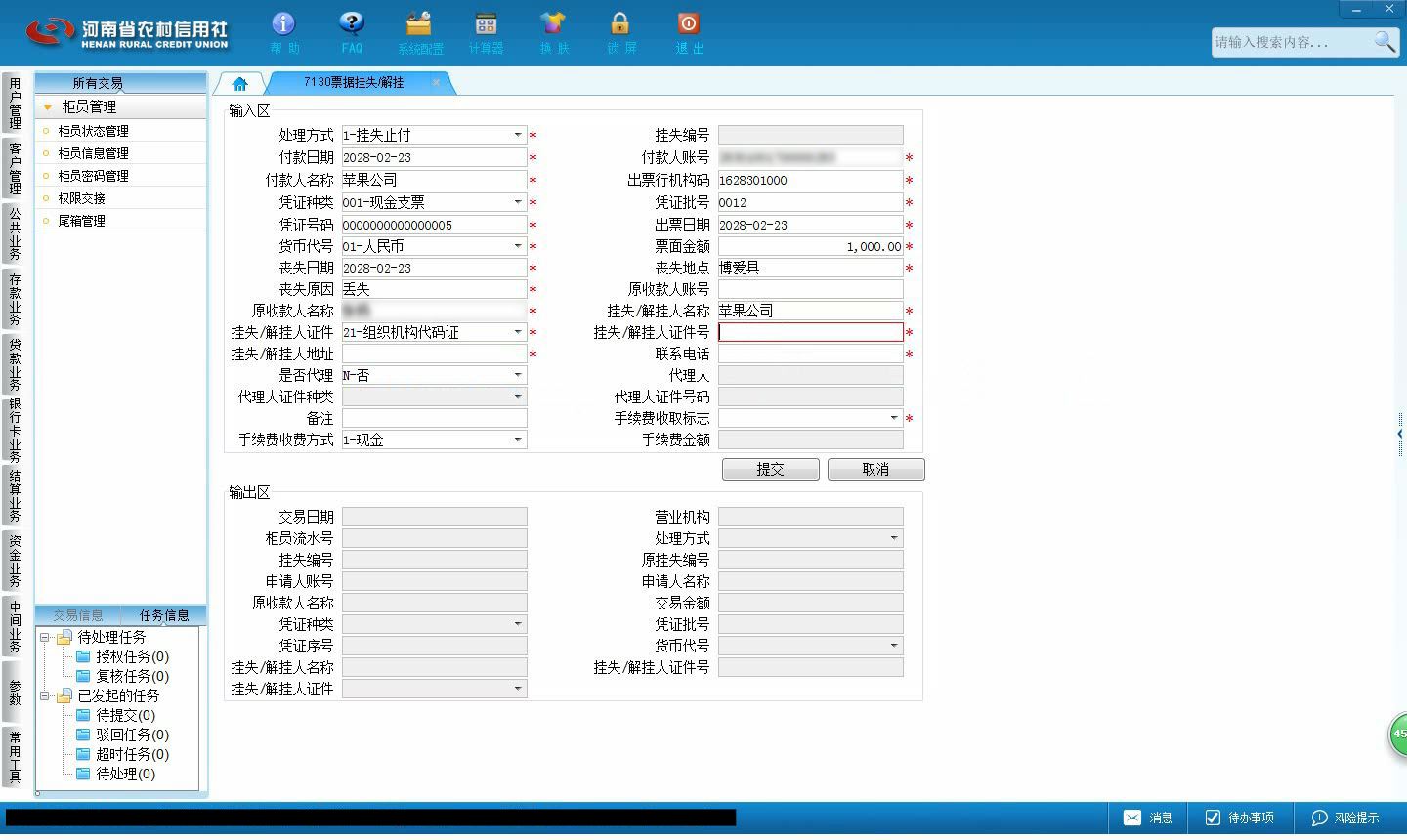Viewport: 1407px width, 840px height.
Task: Go to home tab icon
Action: pos(240,84)
